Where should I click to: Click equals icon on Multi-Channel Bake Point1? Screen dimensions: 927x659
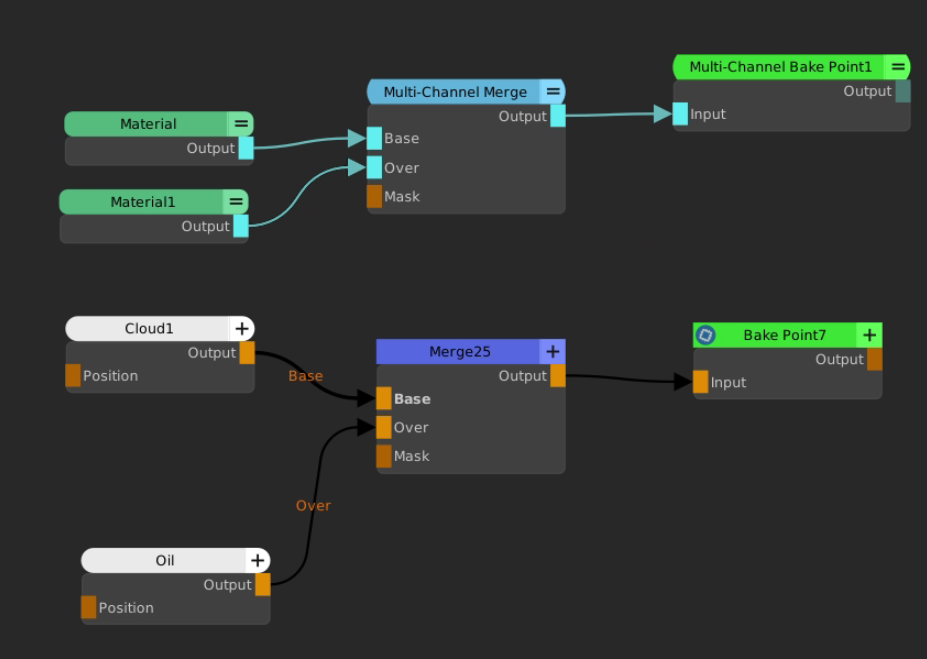pyautogui.click(x=897, y=67)
